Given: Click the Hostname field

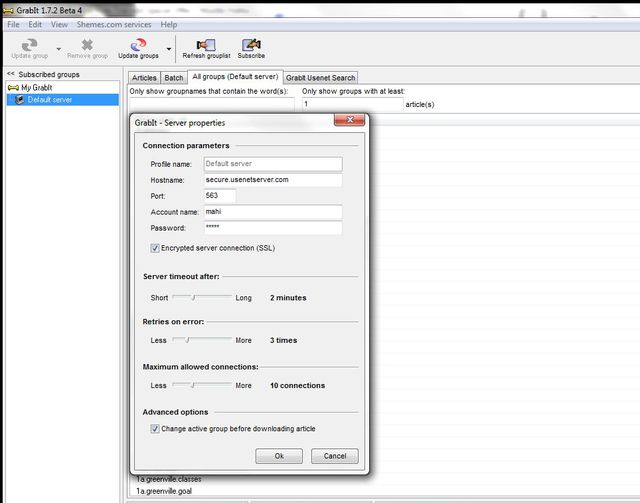Looking at the screenshot, I should (273, 180).
